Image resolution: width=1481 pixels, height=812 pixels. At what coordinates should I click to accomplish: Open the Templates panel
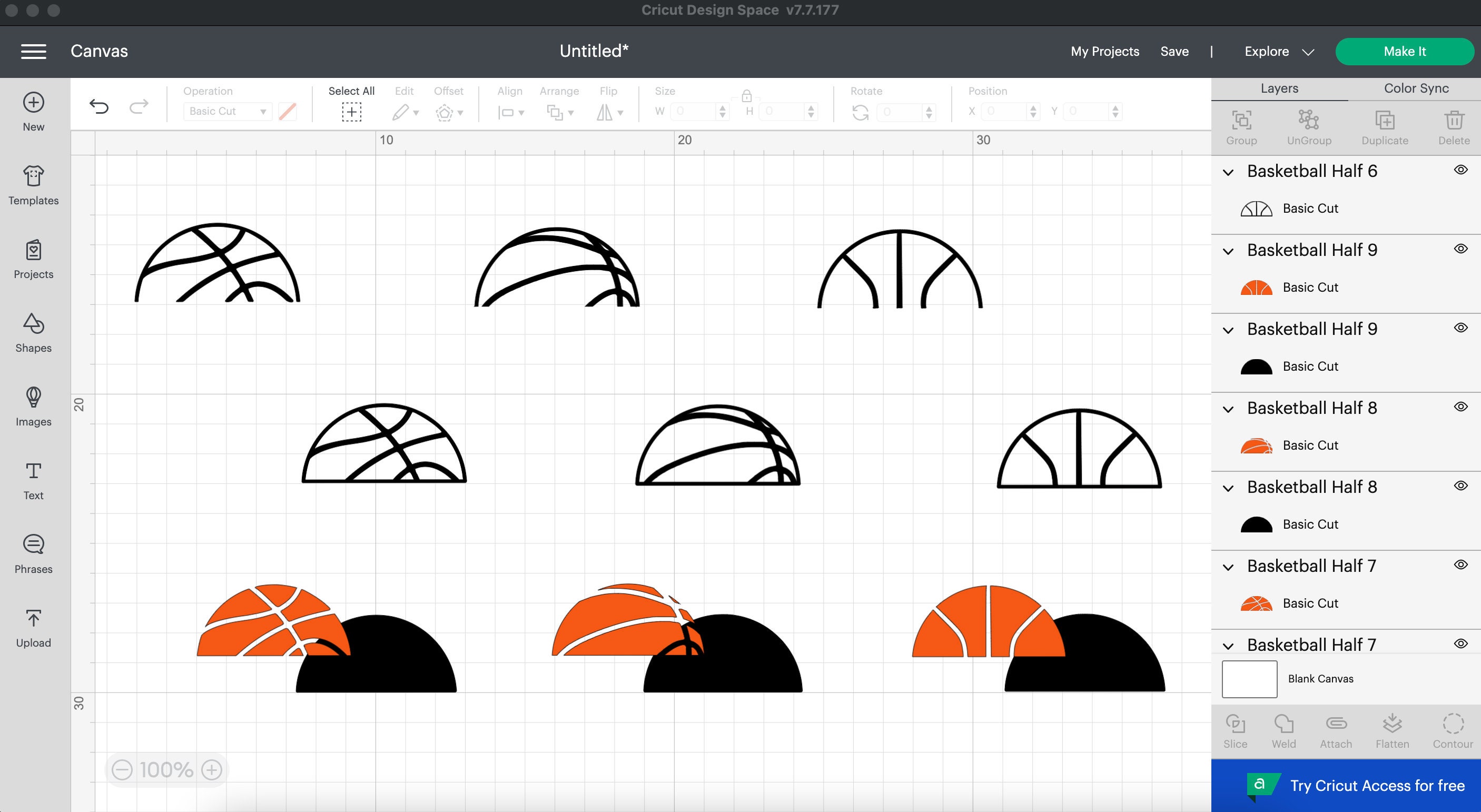tap(33, 185)
